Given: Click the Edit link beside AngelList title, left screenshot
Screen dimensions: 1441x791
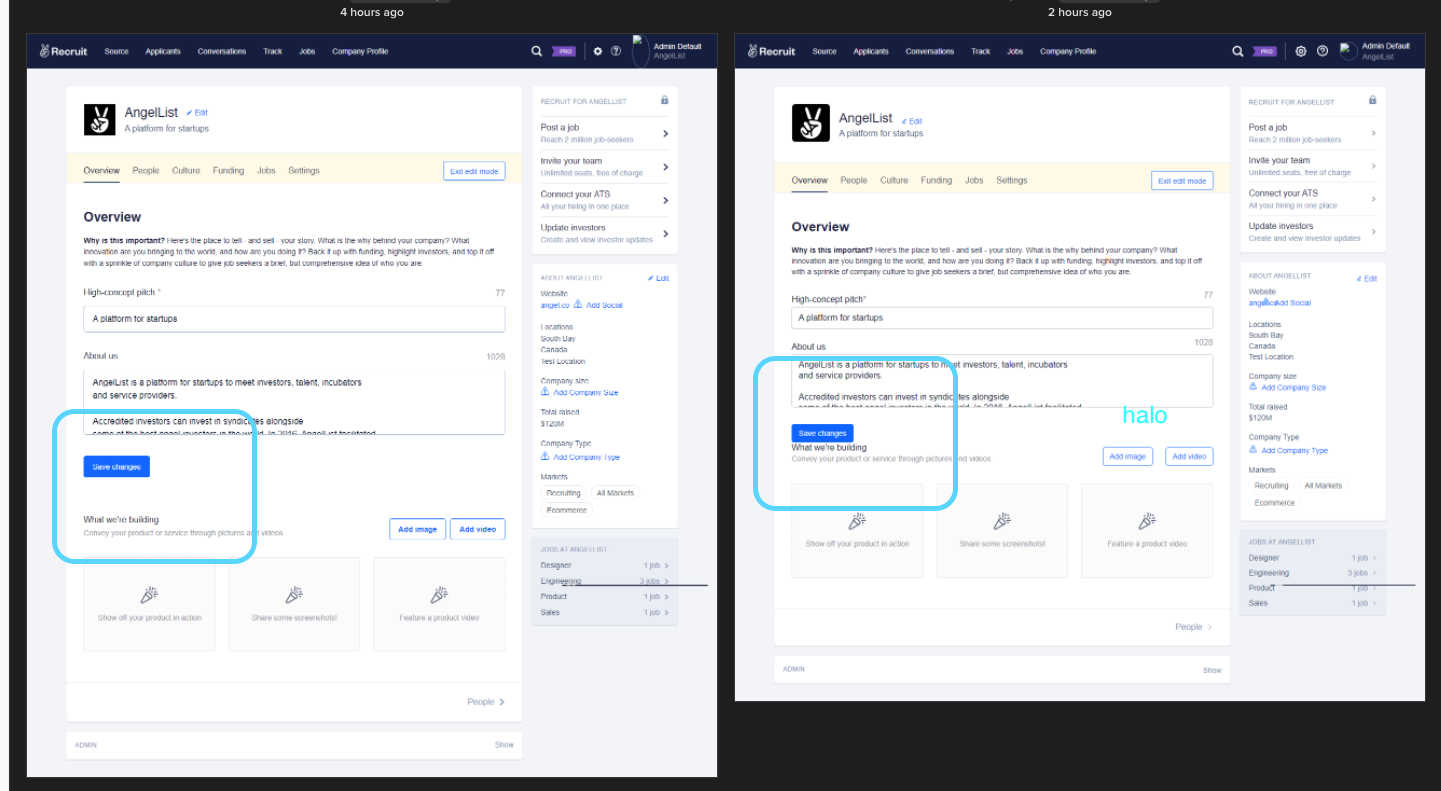Looking at the screenshot, I should 197,113.
